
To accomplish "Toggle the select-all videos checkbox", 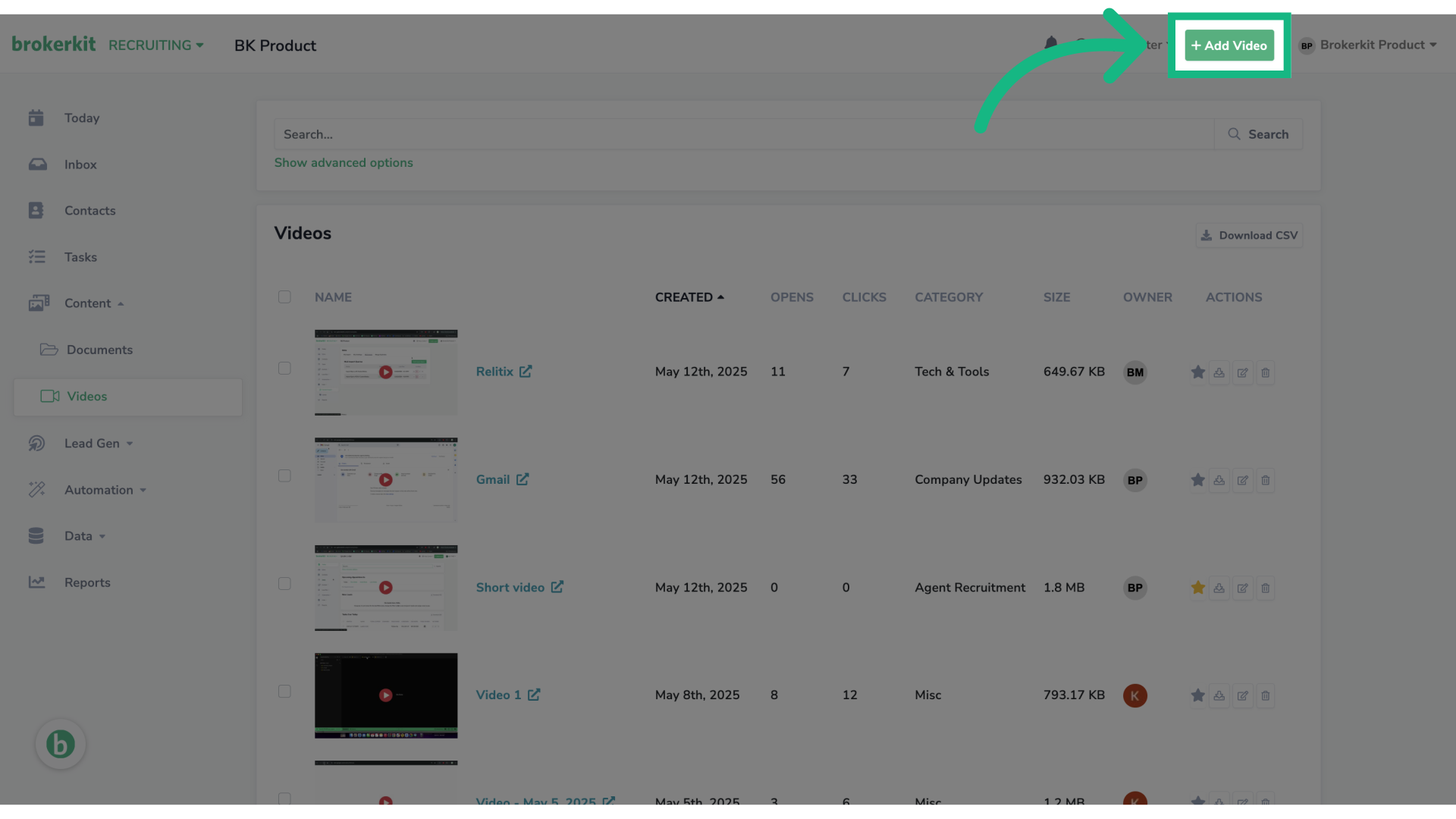I will click(x=284, y=297).
